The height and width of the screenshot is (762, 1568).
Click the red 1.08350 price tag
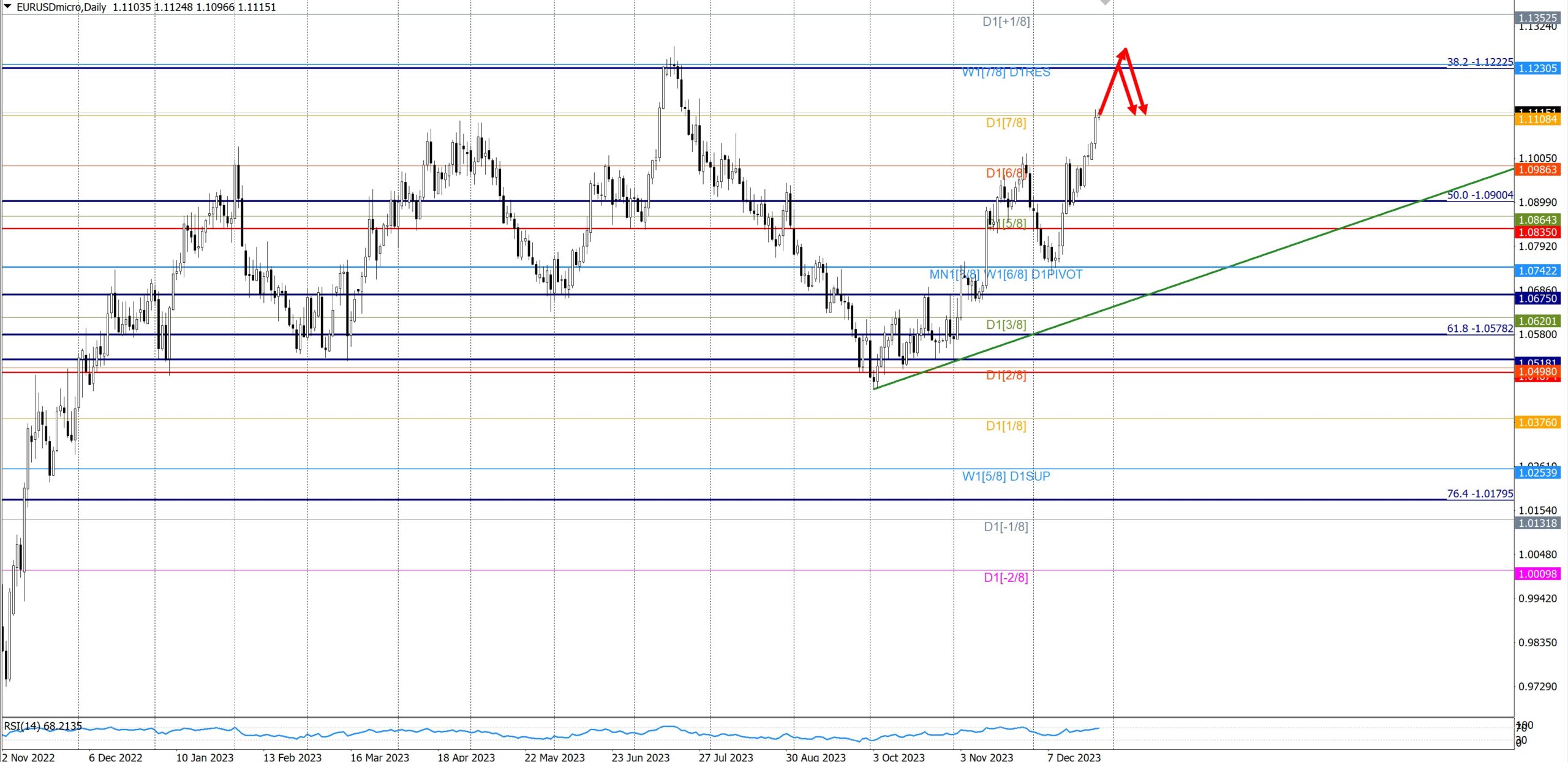click(1537, 232)
